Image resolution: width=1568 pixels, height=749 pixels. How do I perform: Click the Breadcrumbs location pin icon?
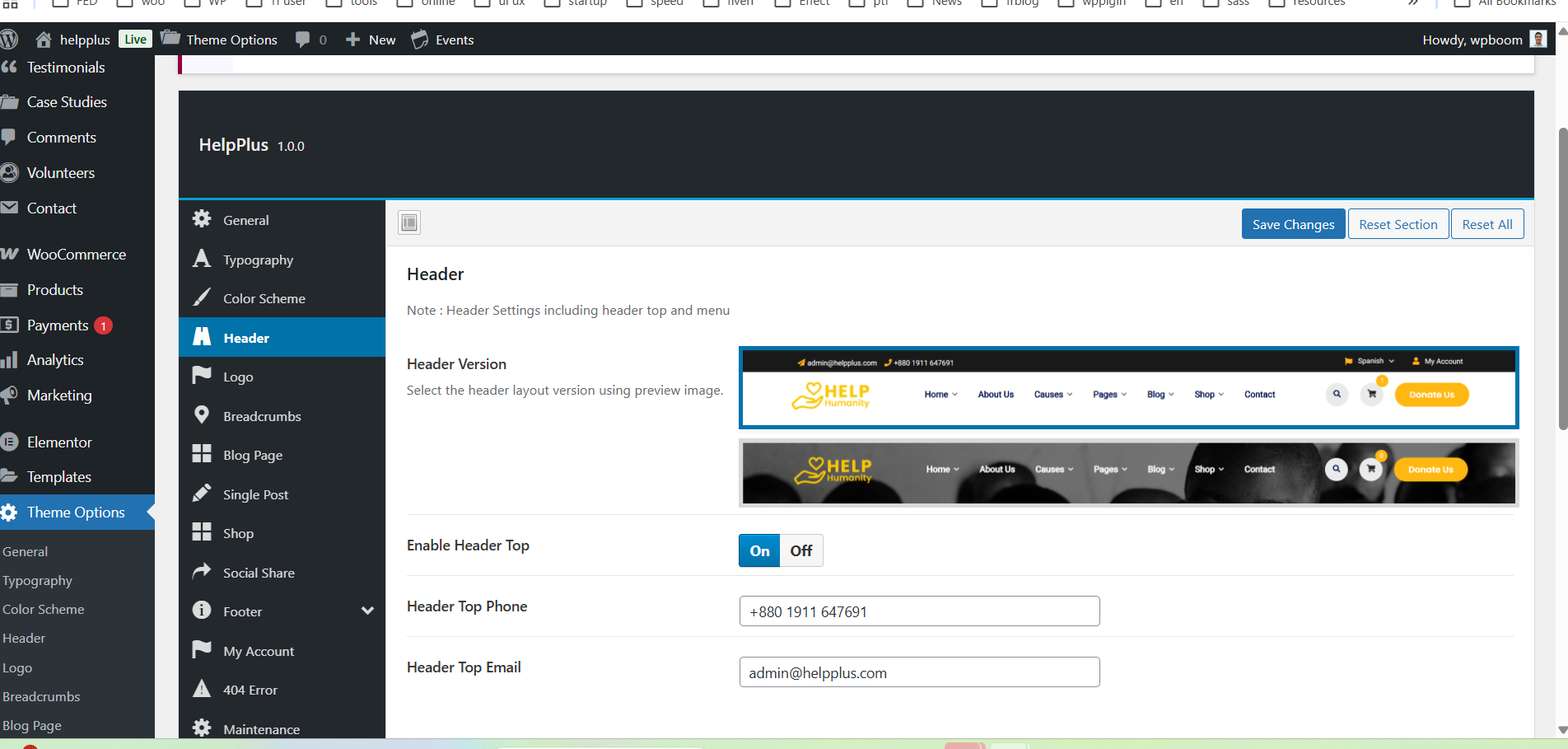coord(203,415)
